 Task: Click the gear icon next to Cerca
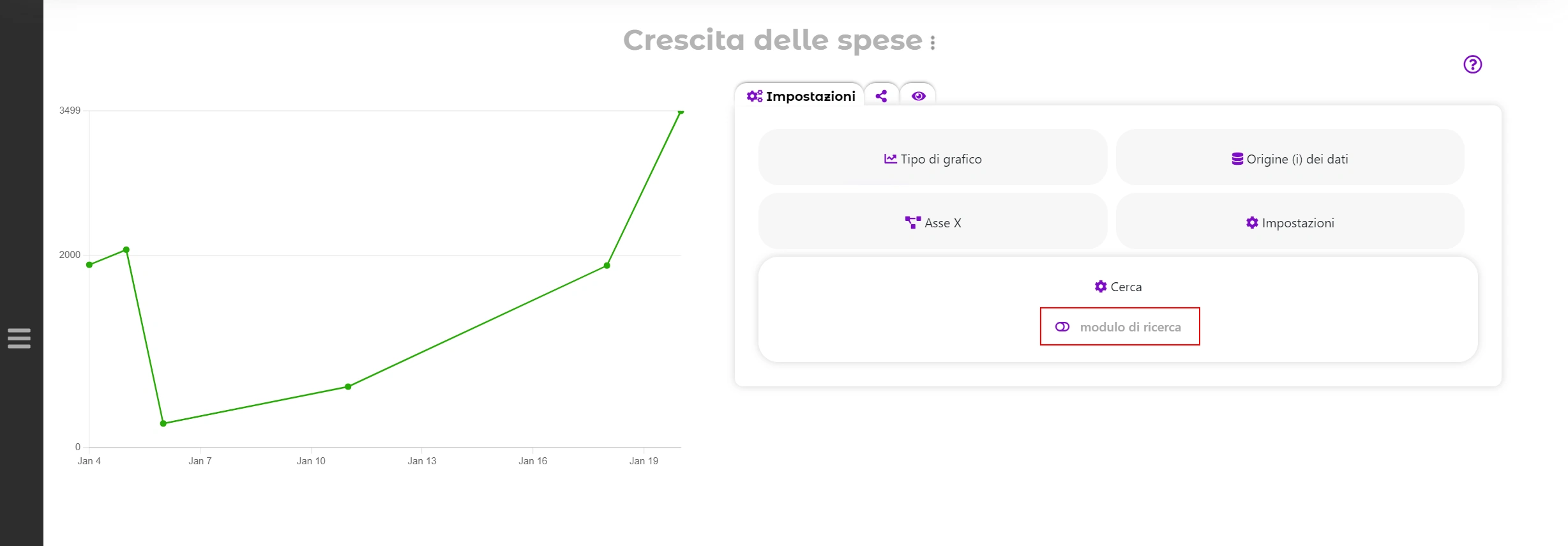(x=1101, y=287)
